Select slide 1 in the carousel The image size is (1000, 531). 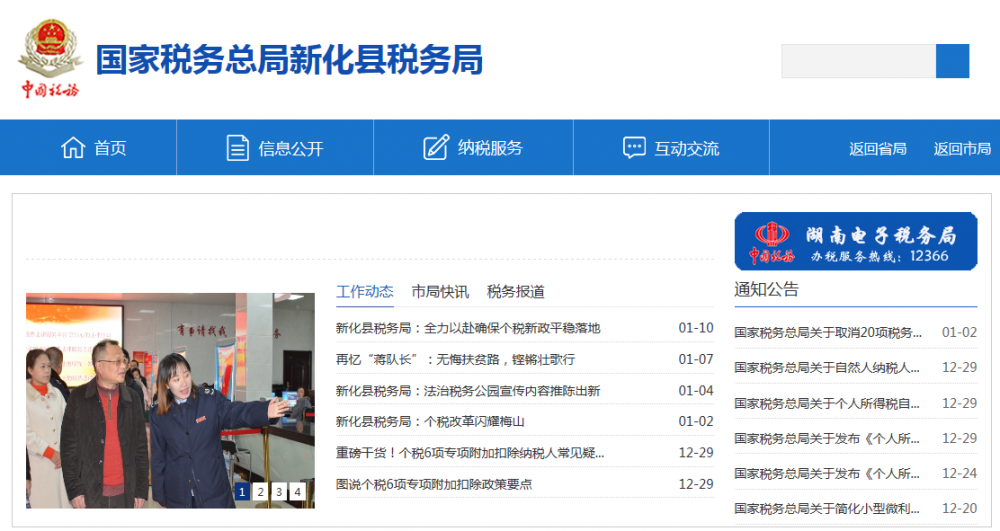click(242, 491)
